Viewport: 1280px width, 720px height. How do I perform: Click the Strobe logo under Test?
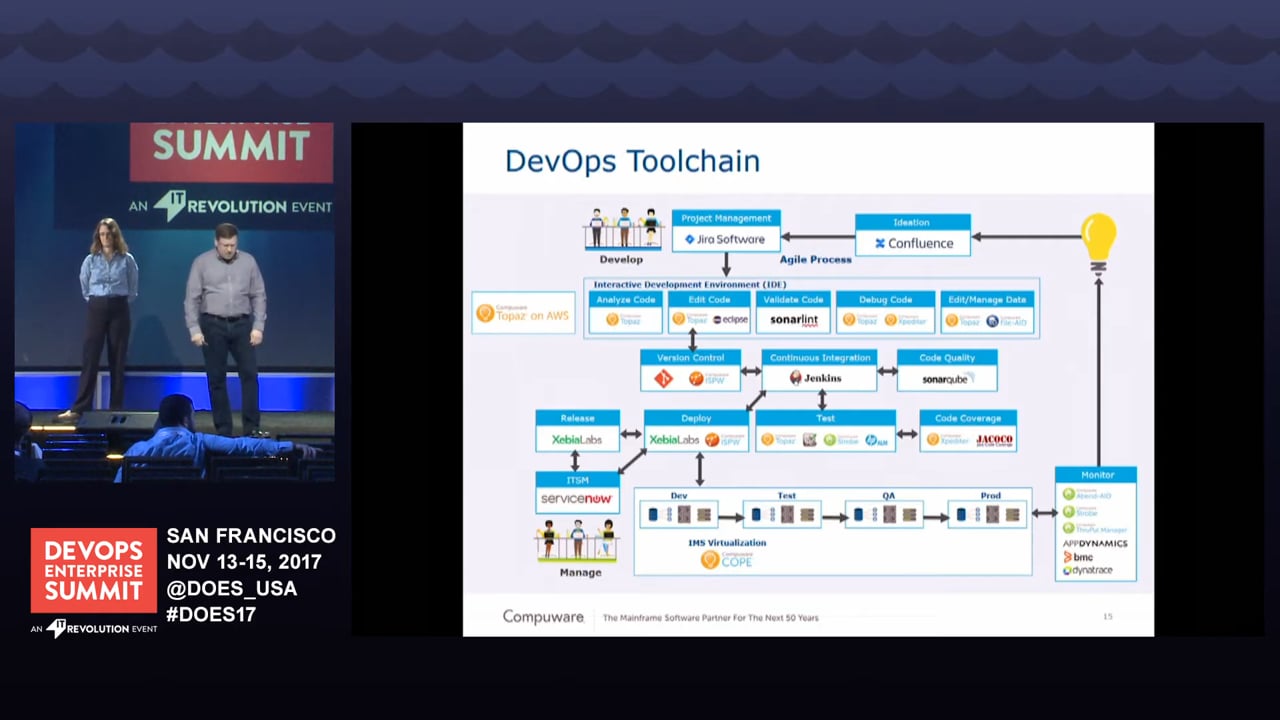841,440
